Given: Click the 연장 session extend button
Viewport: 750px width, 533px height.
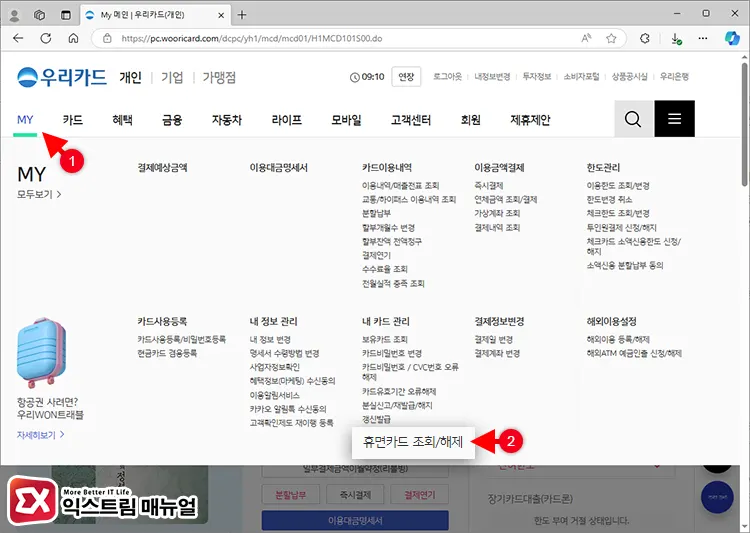Looking at the screenshot, I should coord(406,77).
